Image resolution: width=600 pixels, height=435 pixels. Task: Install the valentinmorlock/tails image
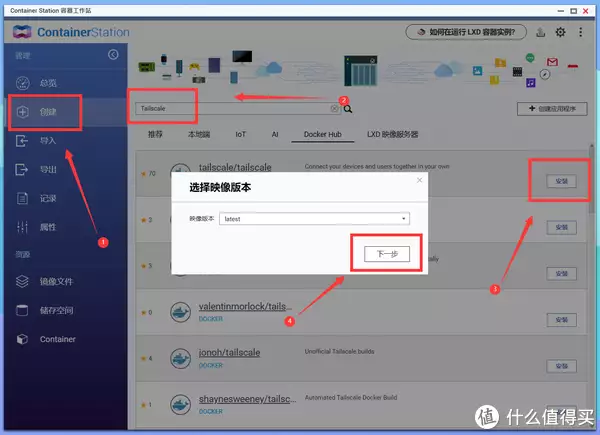point(561,320)
